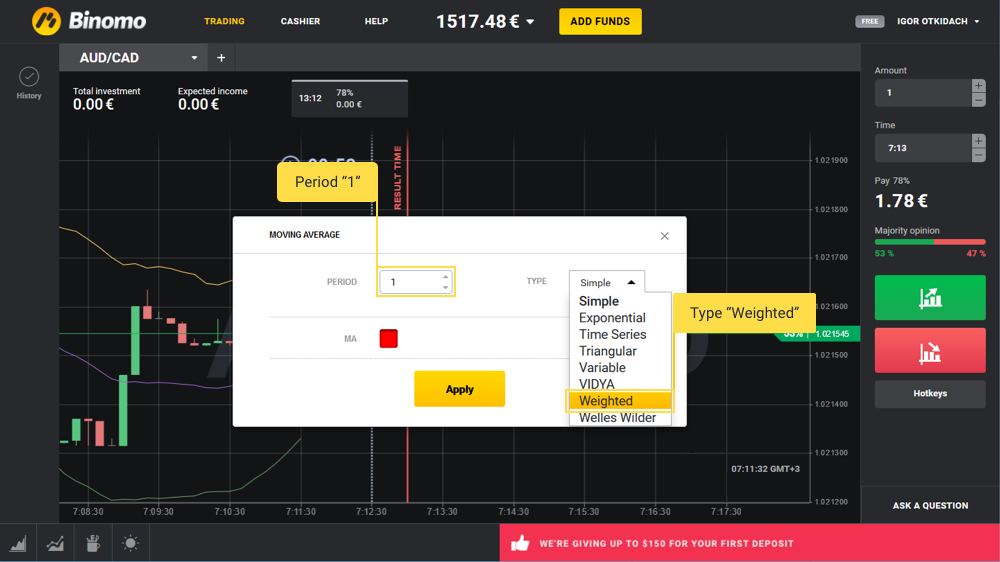1000x562 pixels.
Task: Increment the Period value spinner up
Action: click(445, 277)
